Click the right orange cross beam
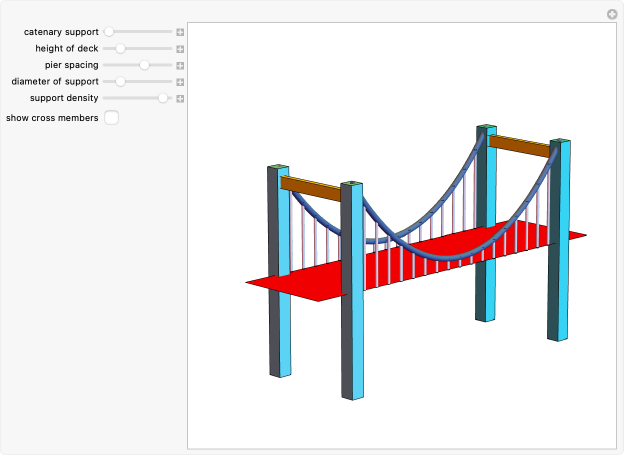624x456 pixels. point(520,146)
